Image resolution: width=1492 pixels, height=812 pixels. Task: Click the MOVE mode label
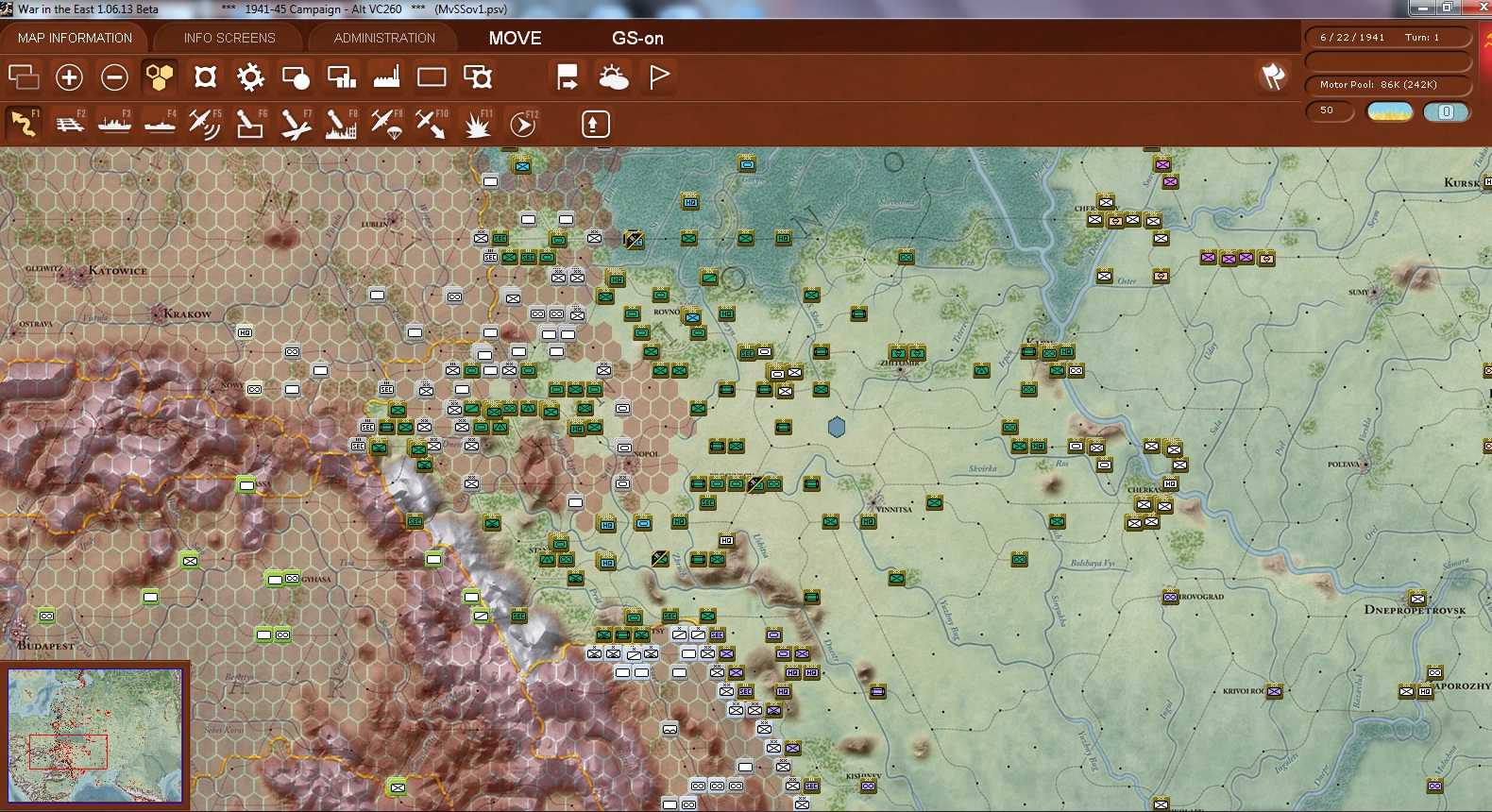[x=515, y=38]
